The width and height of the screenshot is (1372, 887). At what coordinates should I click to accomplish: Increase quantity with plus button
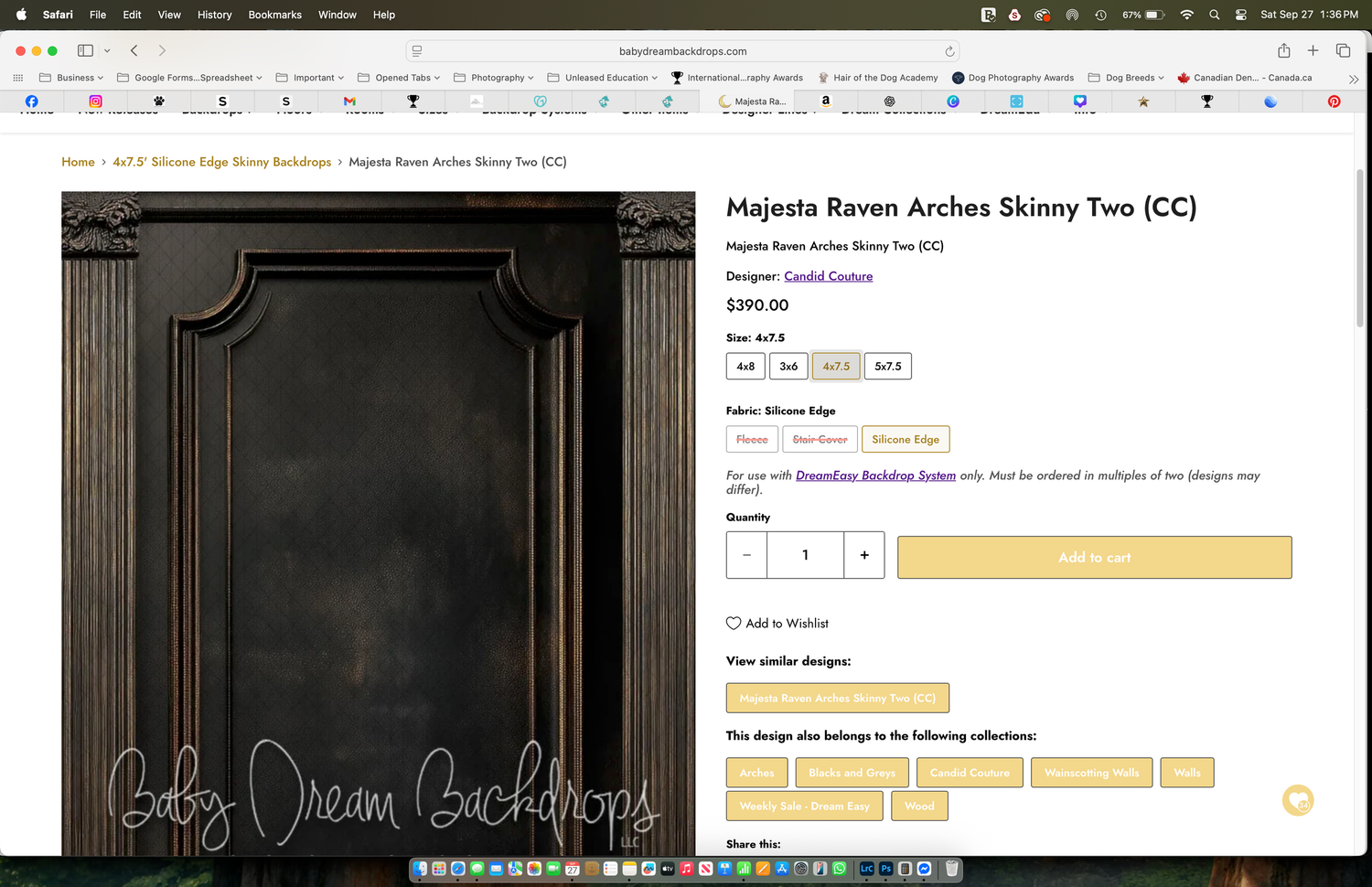(x=863, y=555)
